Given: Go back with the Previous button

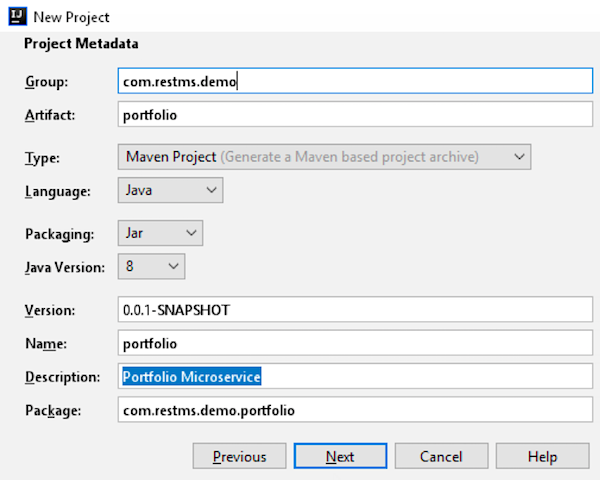Looking at the screenshot, I should tap(239, 457).
